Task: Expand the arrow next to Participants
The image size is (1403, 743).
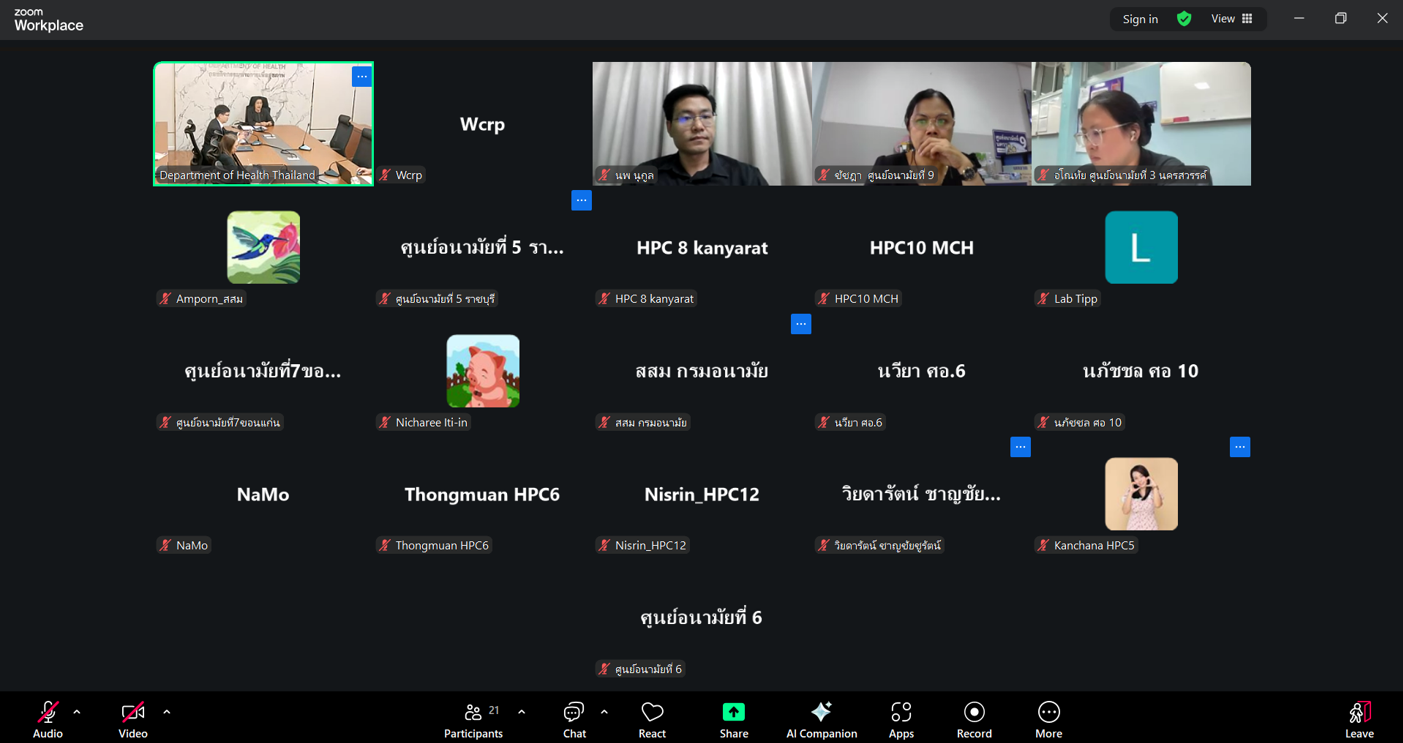Action: 522,712
